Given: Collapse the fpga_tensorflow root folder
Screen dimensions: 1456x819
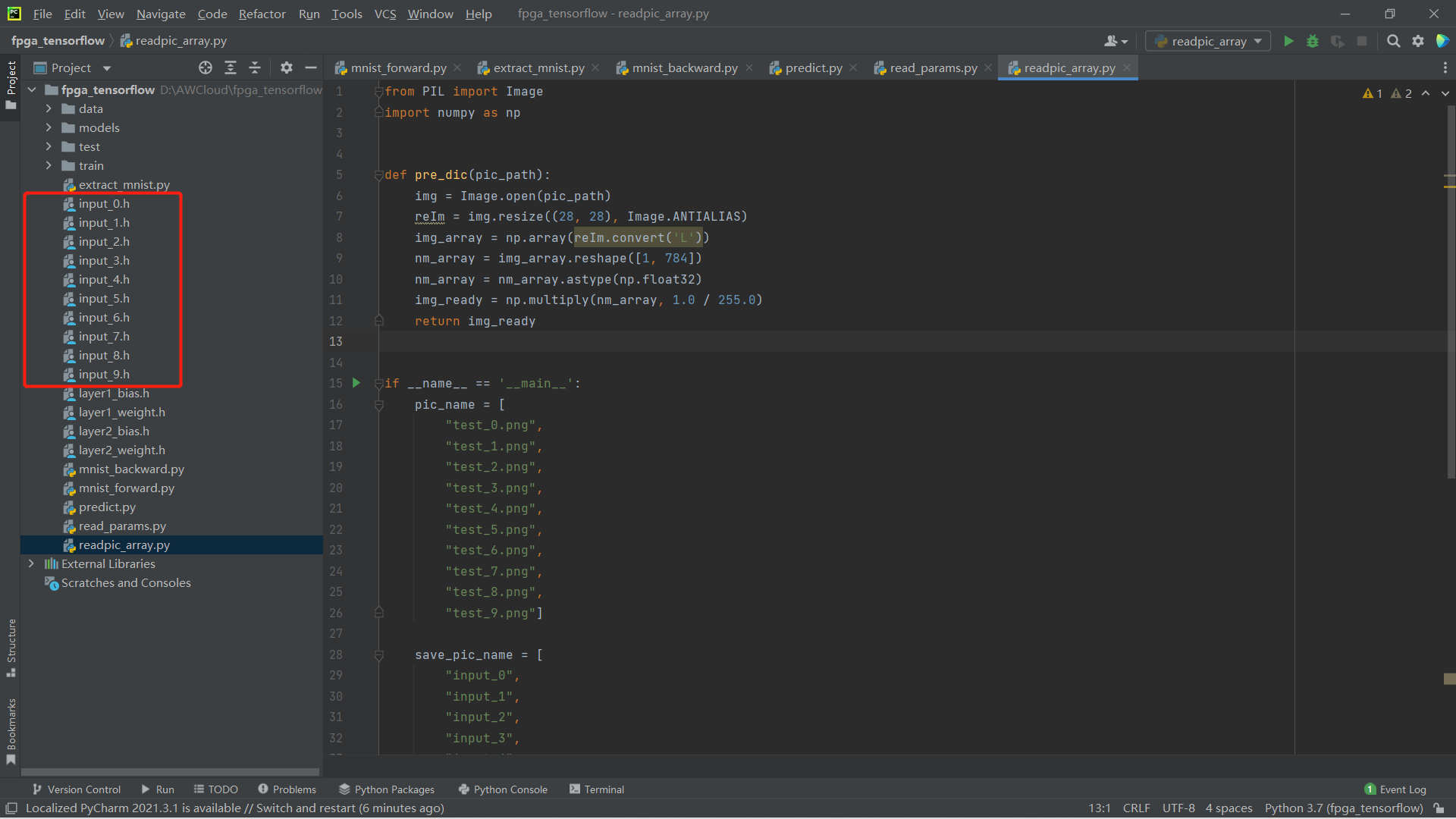Looking at the screenshot, I should (32, 89).
